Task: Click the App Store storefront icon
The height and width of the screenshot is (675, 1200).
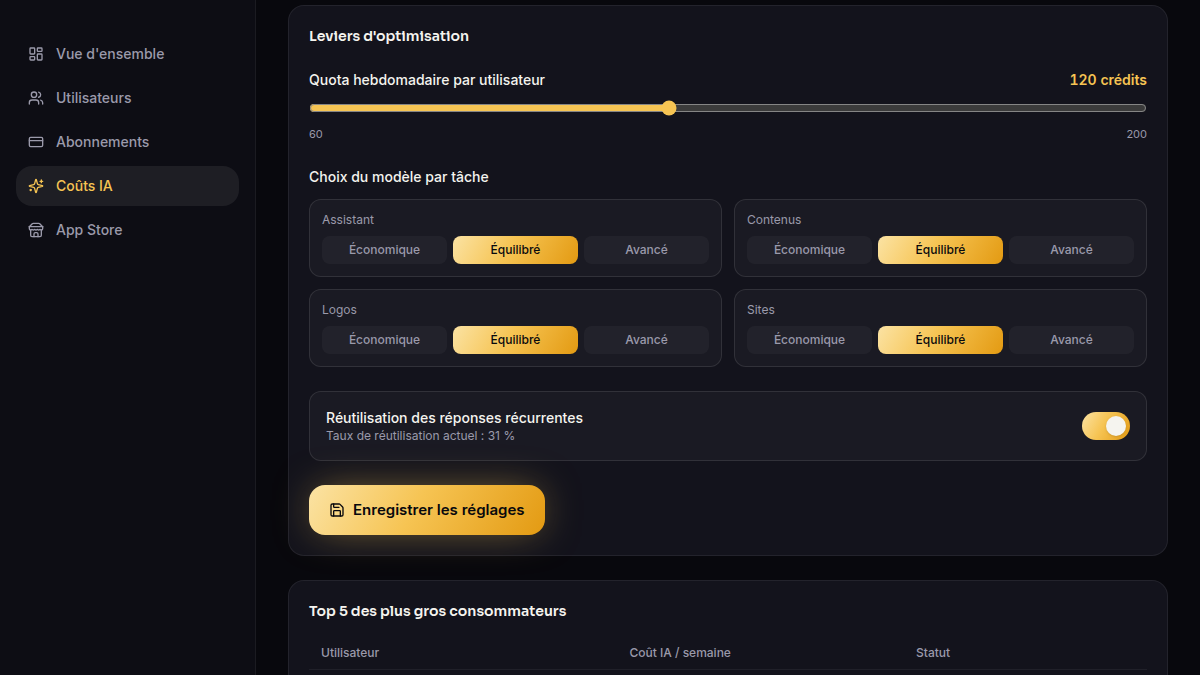Action: pyautogui.click(x=36, y=230)
